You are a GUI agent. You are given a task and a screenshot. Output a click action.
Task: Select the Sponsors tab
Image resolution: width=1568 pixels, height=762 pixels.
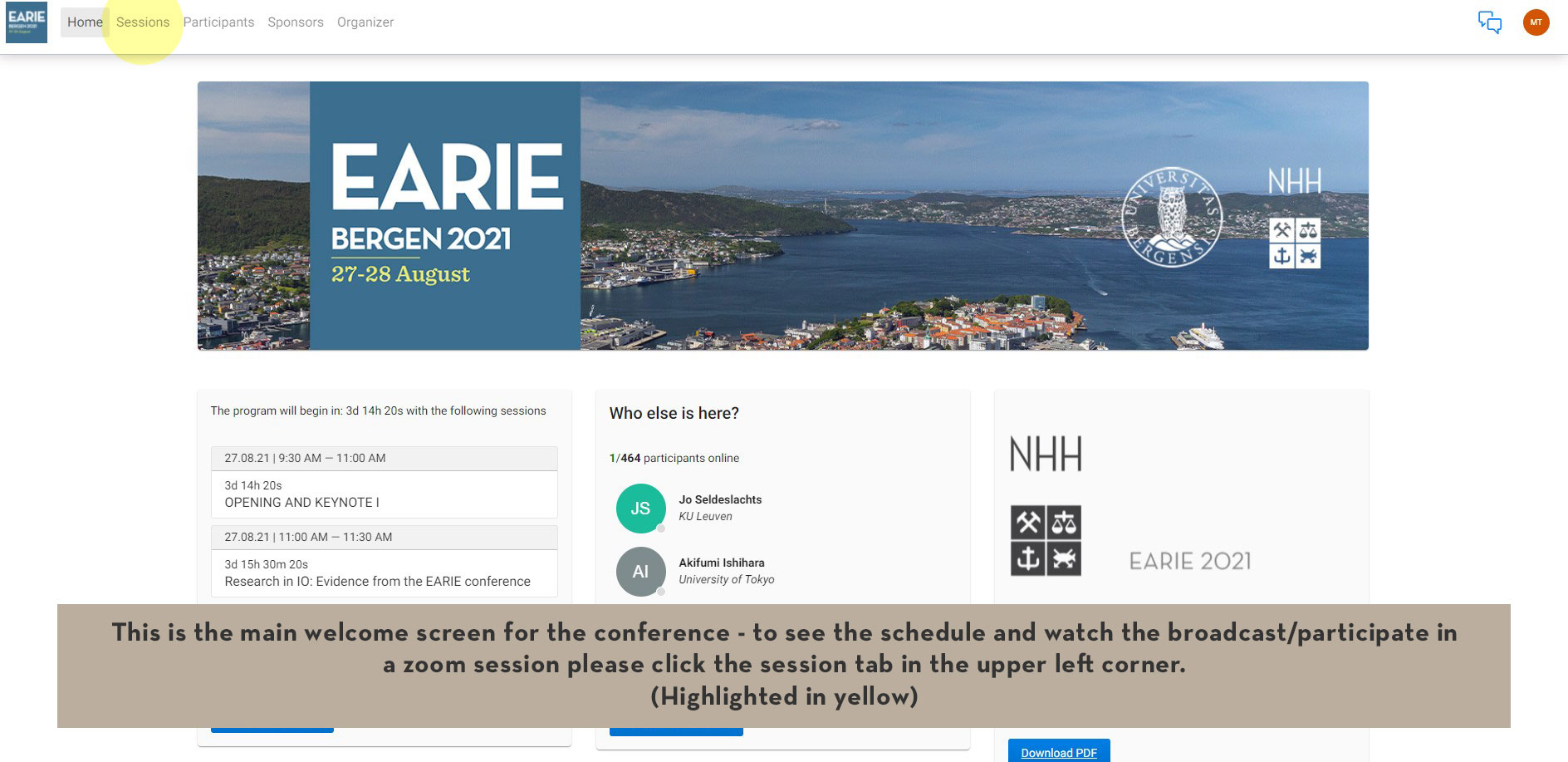296,22
